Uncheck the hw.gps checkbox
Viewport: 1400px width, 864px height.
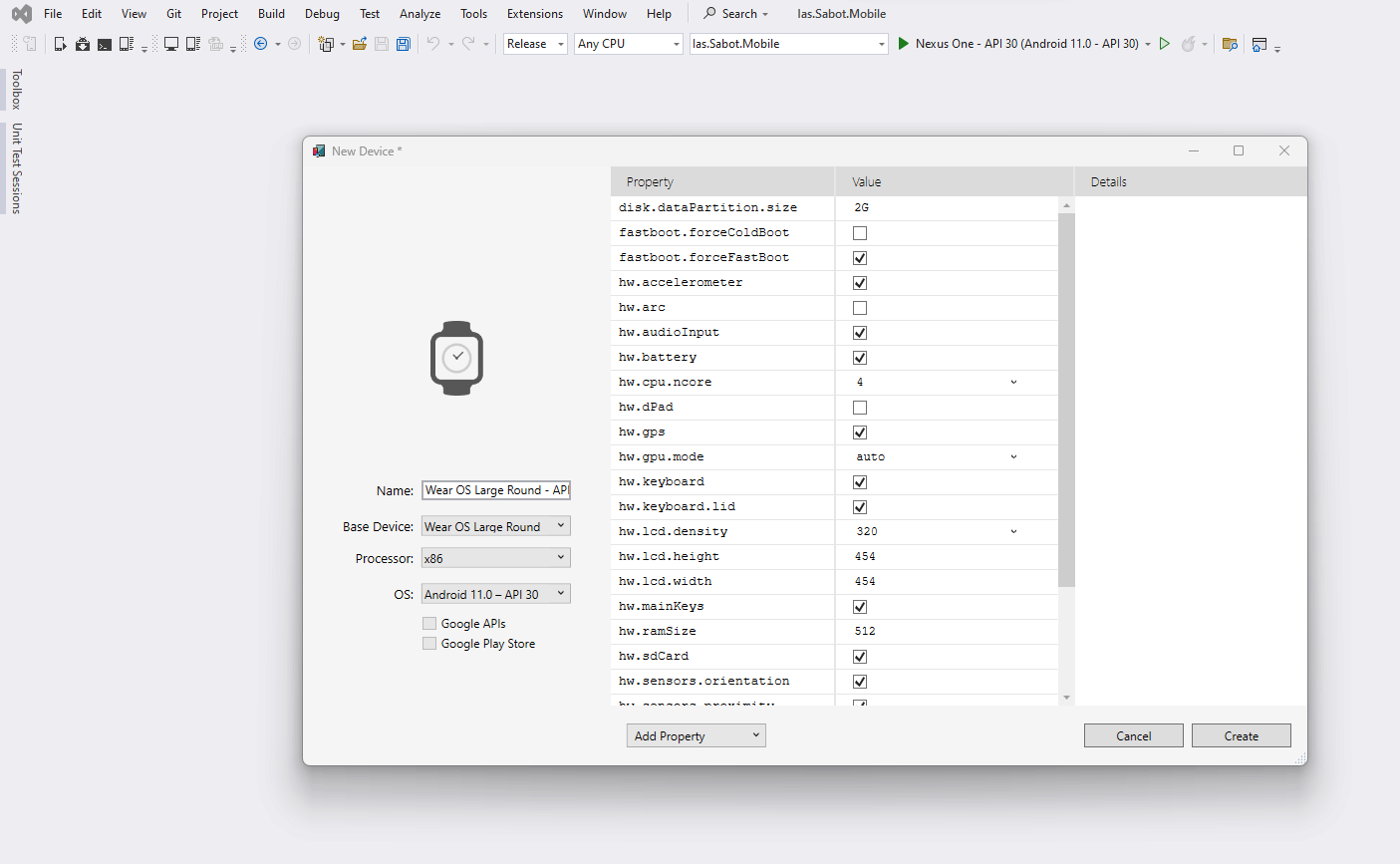coord(860,432)
